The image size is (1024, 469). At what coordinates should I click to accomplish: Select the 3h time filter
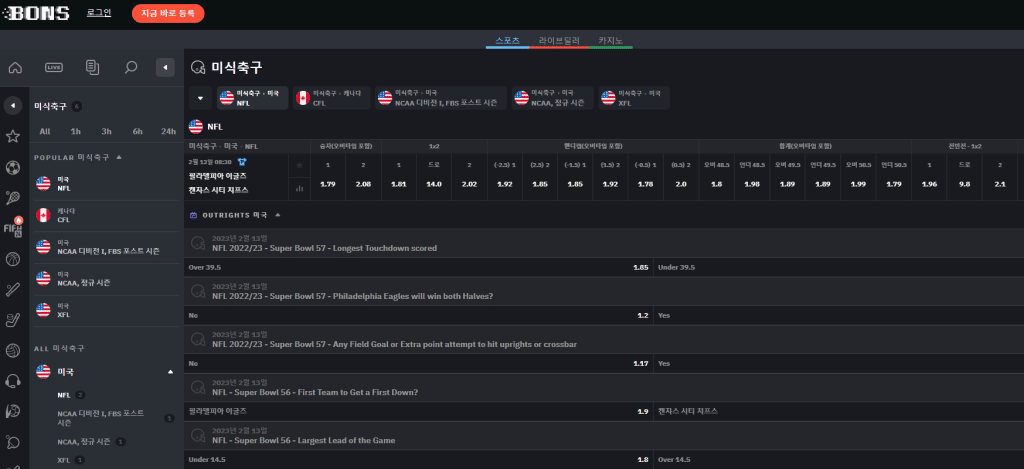(x=106, y=131)
